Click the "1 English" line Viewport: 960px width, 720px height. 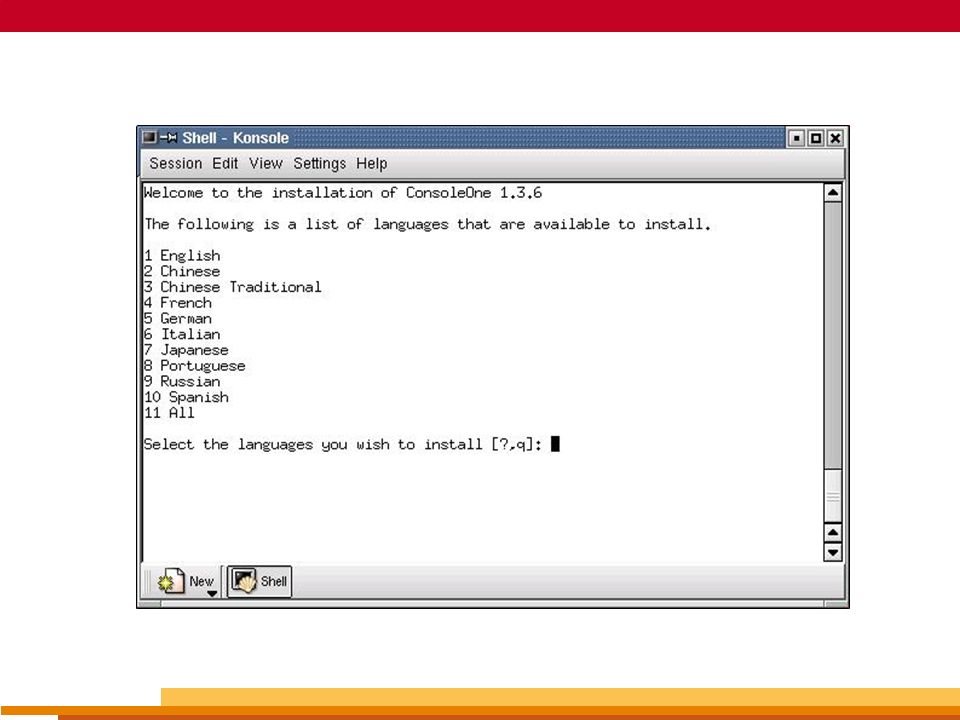tap(182, 256)
